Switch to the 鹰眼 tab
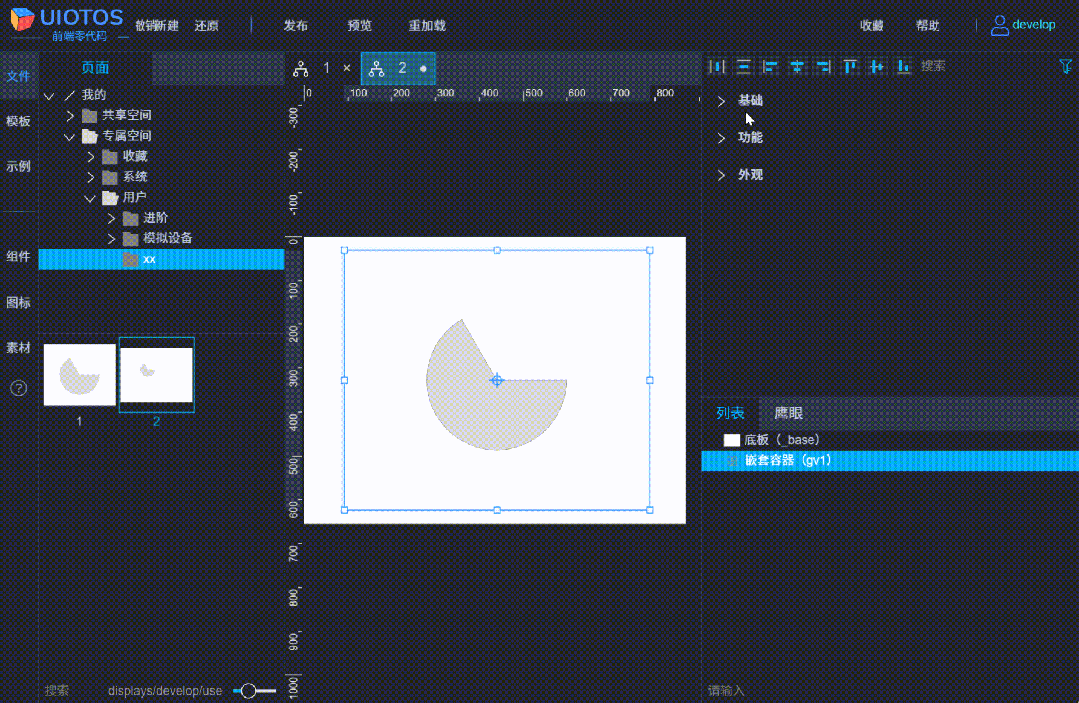The image size is (1079, 703). [x=789, y=413]
